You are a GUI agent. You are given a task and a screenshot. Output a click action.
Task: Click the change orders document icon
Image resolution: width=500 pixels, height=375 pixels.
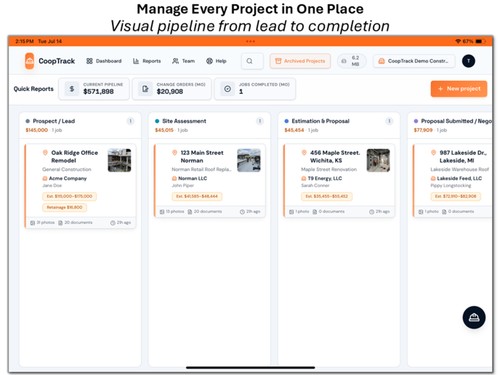point(145,89)
